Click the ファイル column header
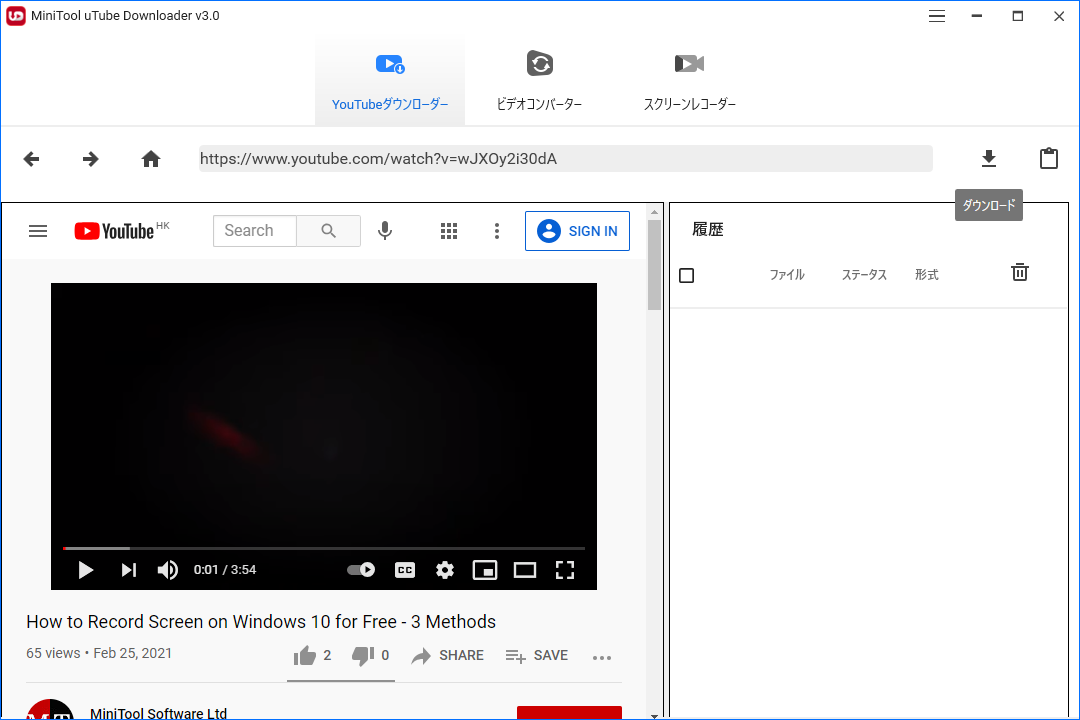This screenshot has width=1080, height=720. point(787,275)
